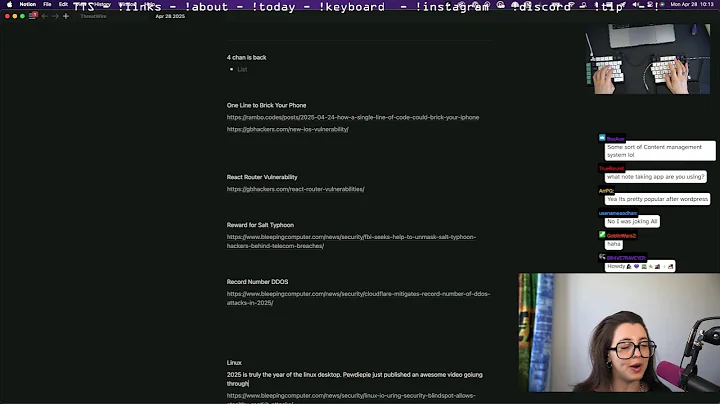Open the bleepingcomputer salt-typhoon FBI link
The height and width of the screenshot is (404, 720).
click(351, 241)
